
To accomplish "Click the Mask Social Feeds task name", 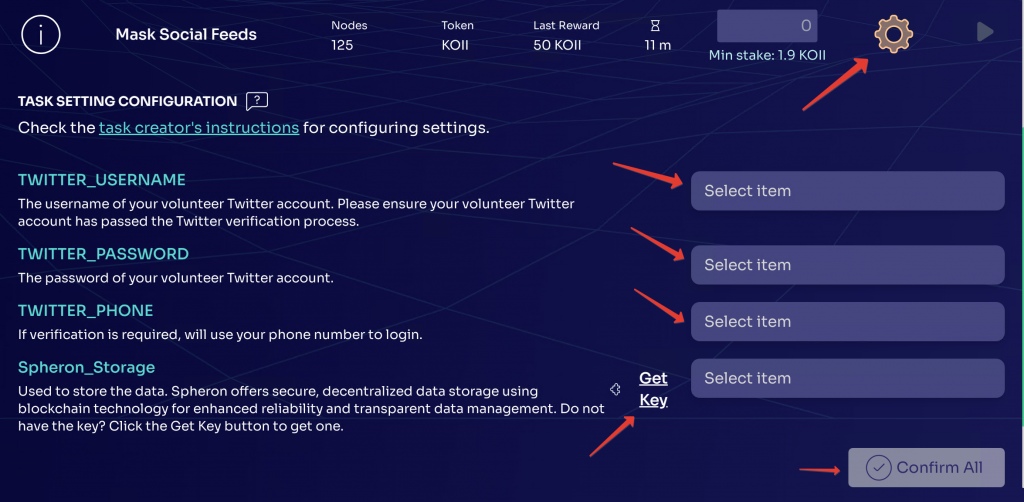I will tap(186, 35).
